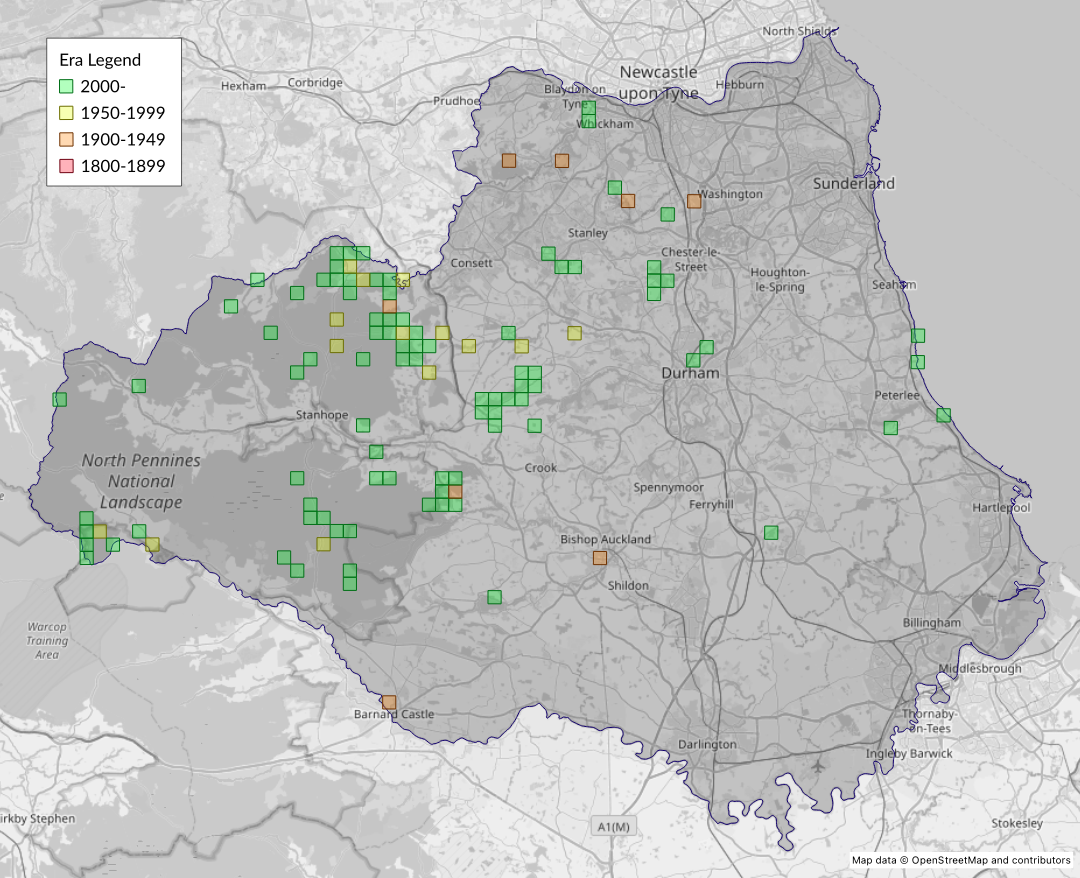Viewport: 1080px width, 878px height.
Task: Click the Warcop Training Area label
Action: click(x=47, y=640)
